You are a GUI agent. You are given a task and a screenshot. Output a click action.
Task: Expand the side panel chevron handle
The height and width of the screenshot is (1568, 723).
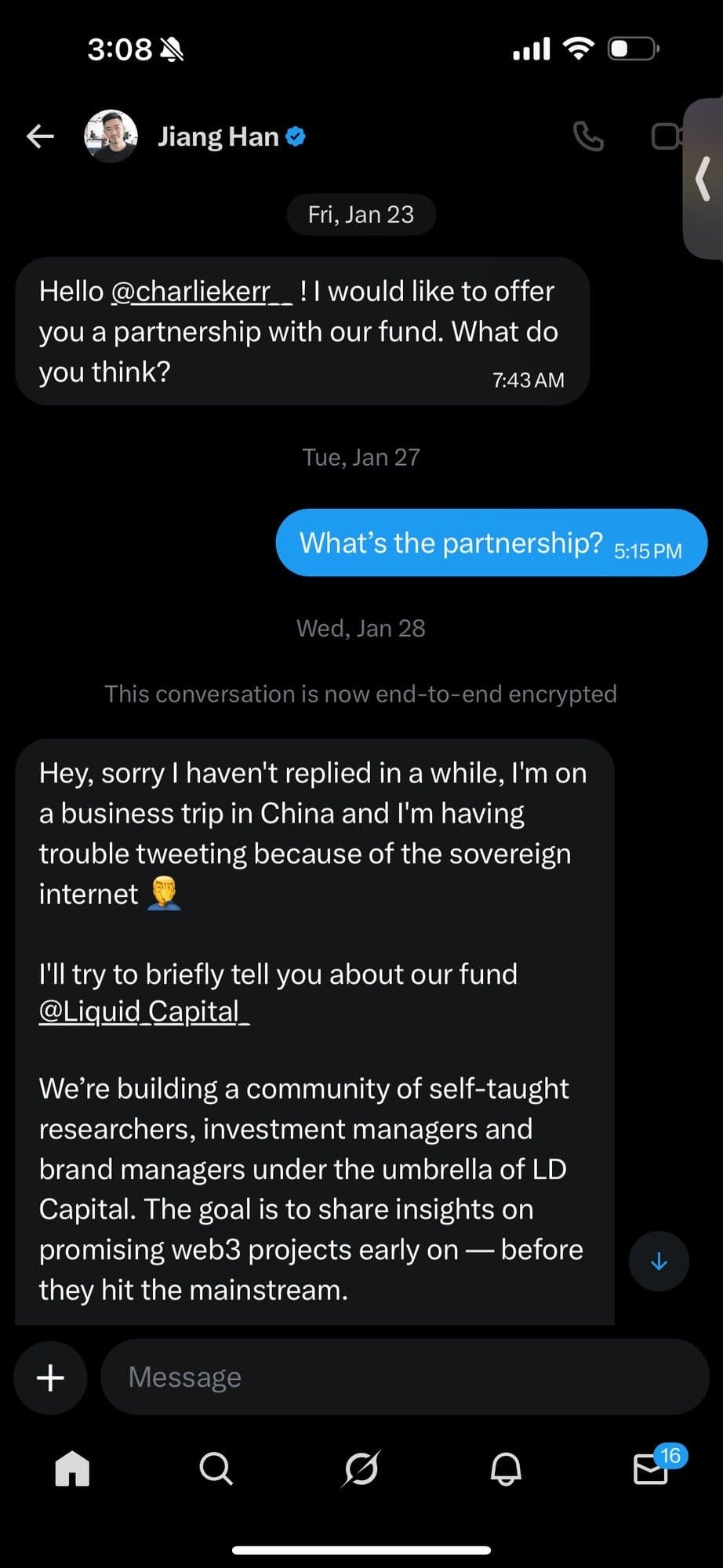tap(703, 179)
